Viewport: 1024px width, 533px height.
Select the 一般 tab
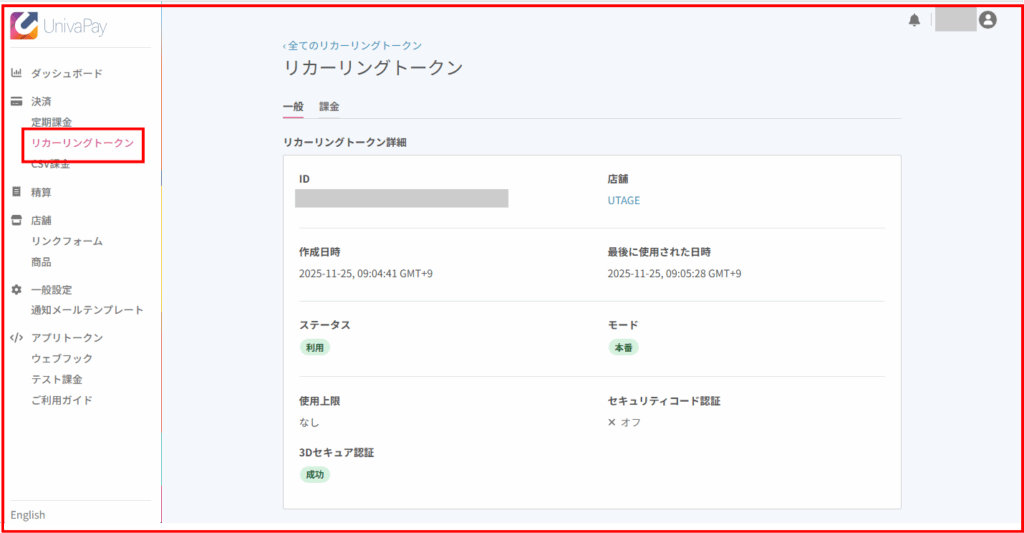coord(293,106)
